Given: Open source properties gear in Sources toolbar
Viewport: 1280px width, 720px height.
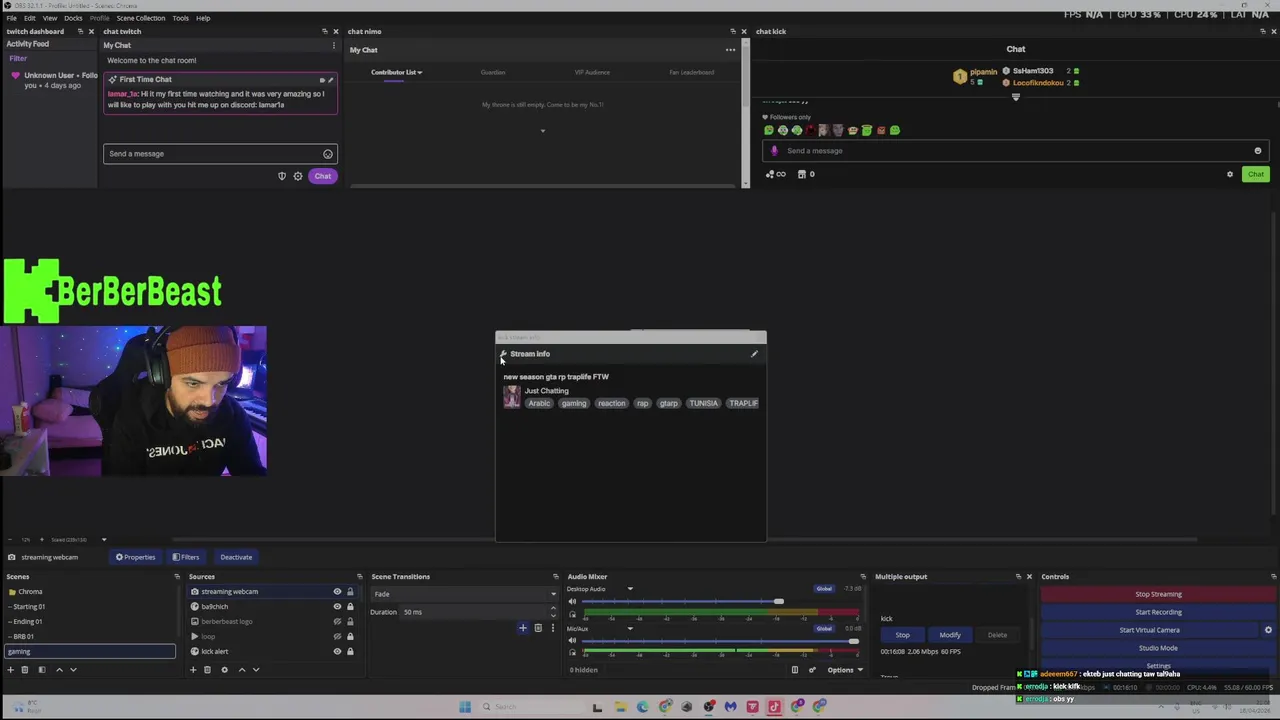Looking at the screenshot, I should (224, 670).
